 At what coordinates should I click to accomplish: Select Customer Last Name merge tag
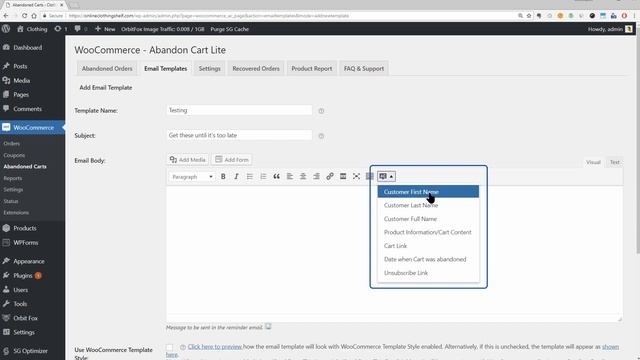coord(428,205)
